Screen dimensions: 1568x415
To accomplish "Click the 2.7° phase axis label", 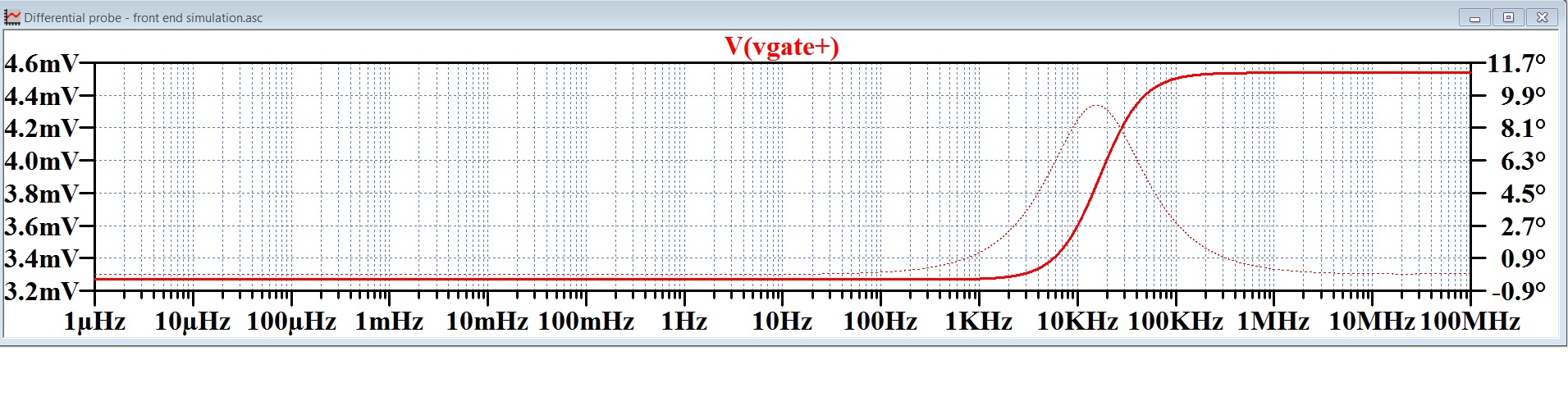I will [1523, 226].
